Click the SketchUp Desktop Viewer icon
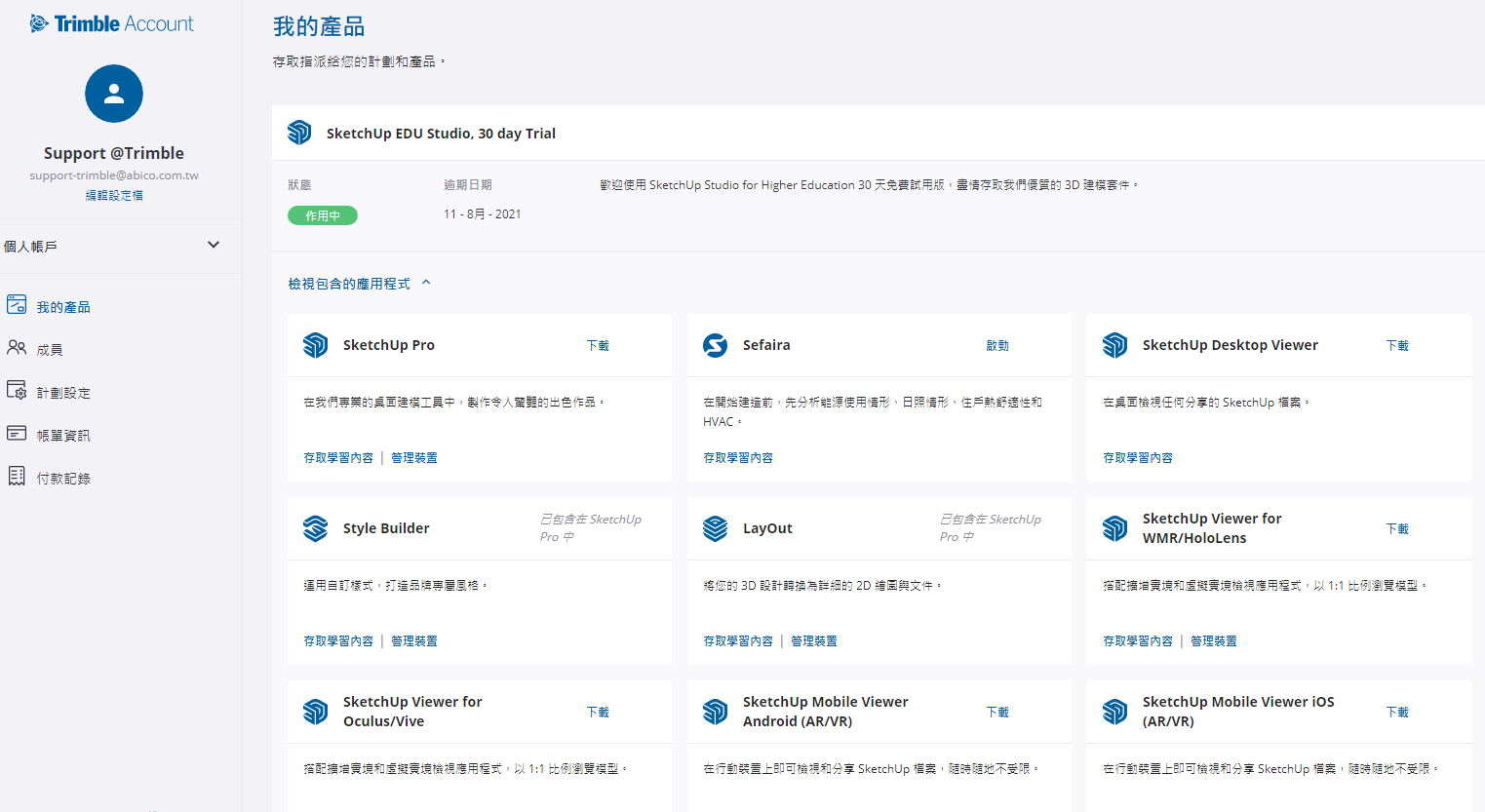 [1115, 345]
